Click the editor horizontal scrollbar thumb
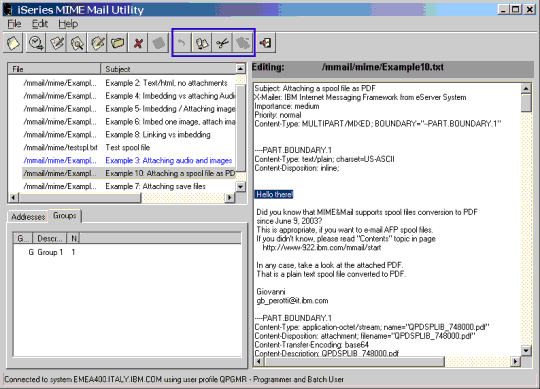540x389 pixels. coord(354,361)
